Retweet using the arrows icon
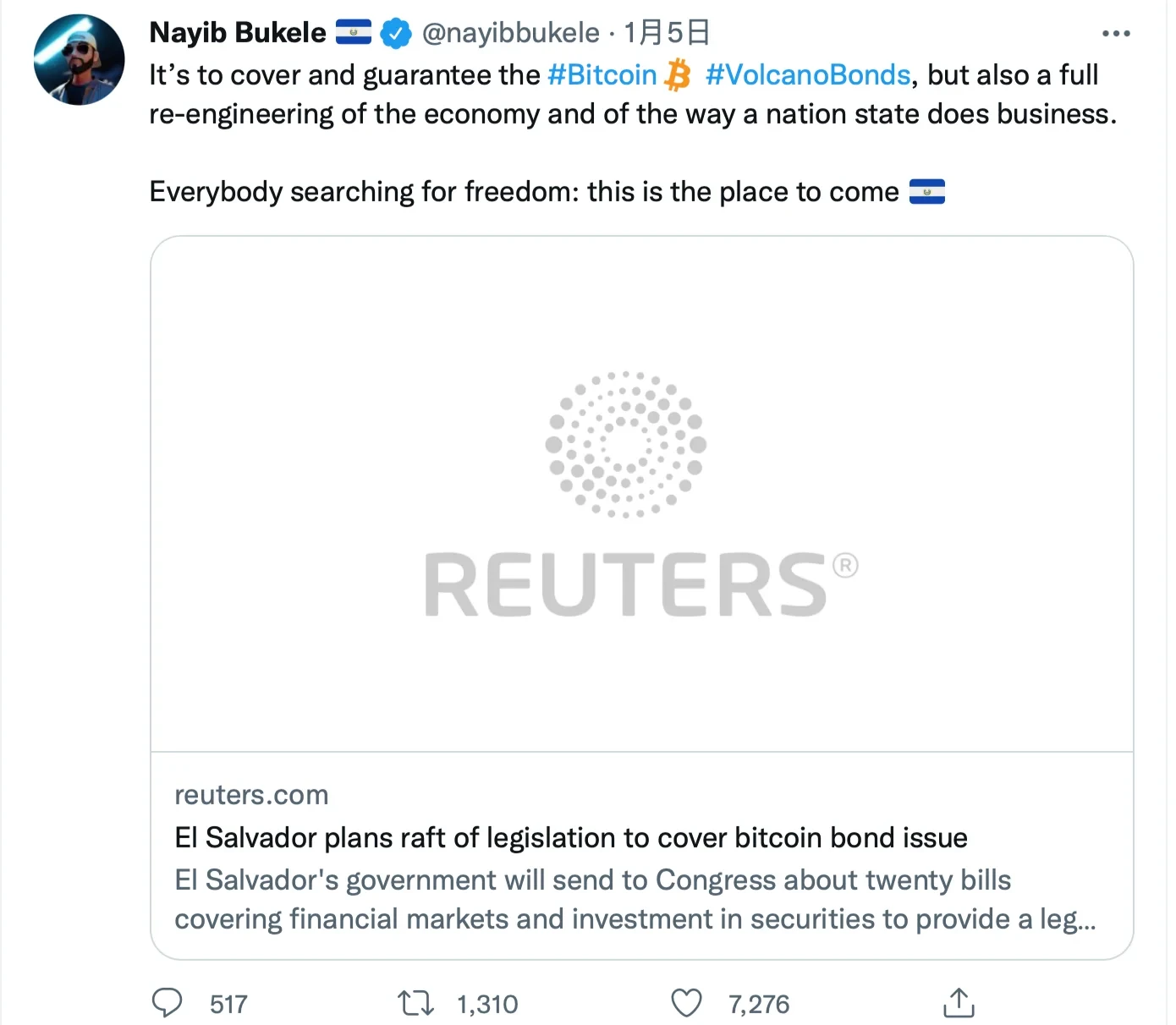 [x=415, y=1004]
